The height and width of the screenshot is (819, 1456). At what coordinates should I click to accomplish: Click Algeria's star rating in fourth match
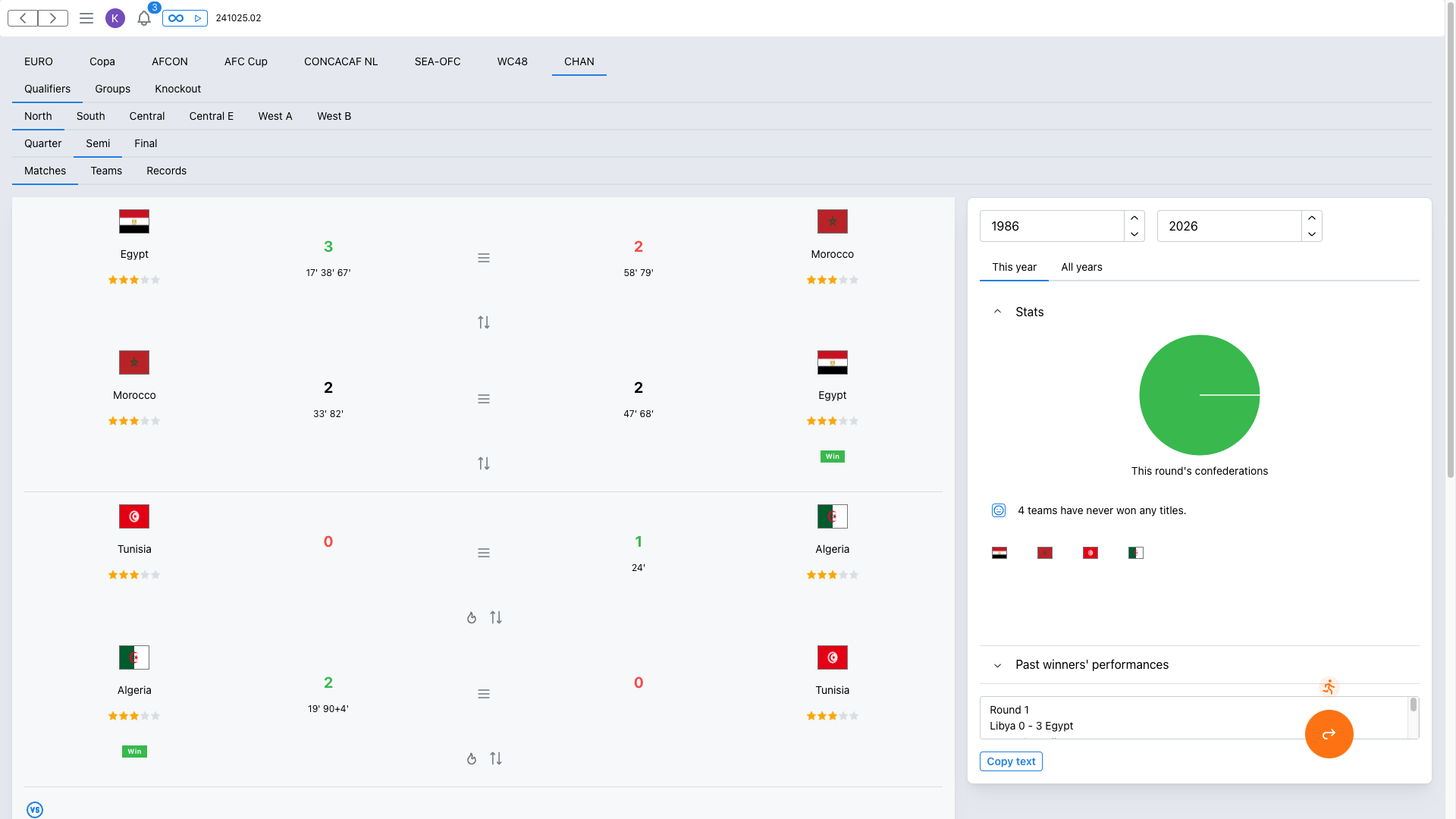(x=134, y=716)
